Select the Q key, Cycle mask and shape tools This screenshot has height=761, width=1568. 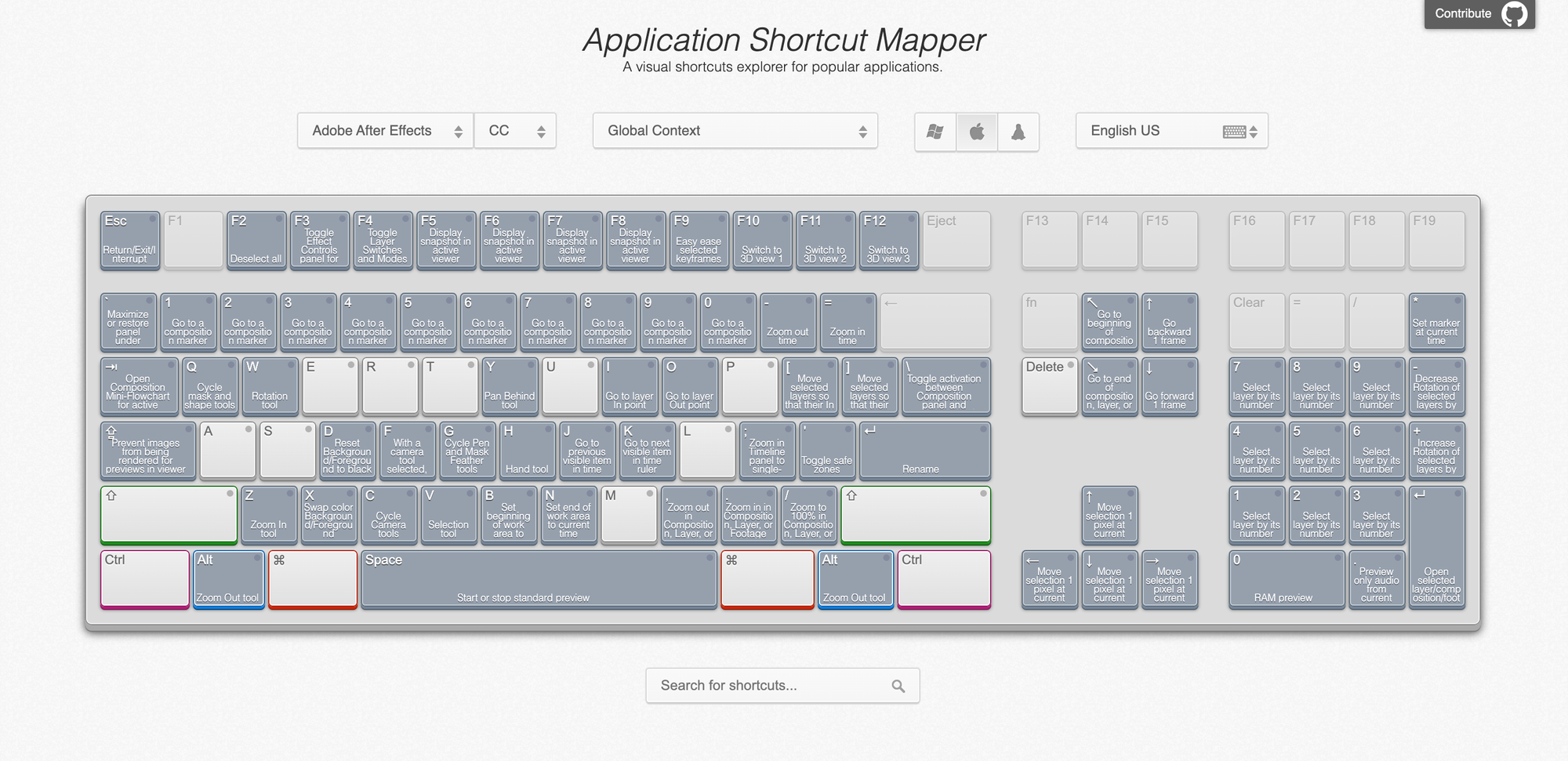point(210,386)
